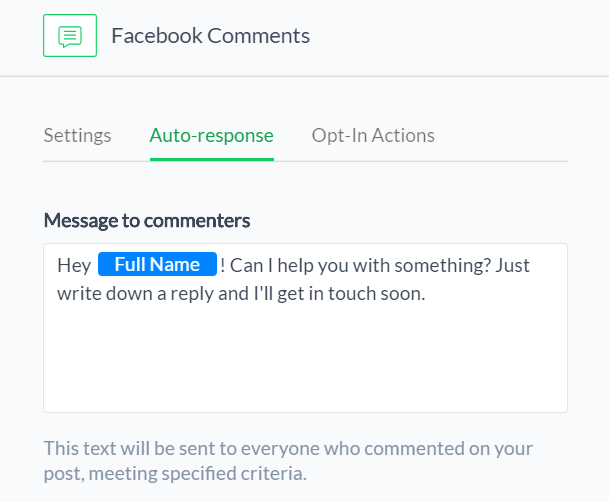The width and height of the screenshot is (609, 502).
Task: Switch to the Settings tab
Action: click(x=77, y=135)
